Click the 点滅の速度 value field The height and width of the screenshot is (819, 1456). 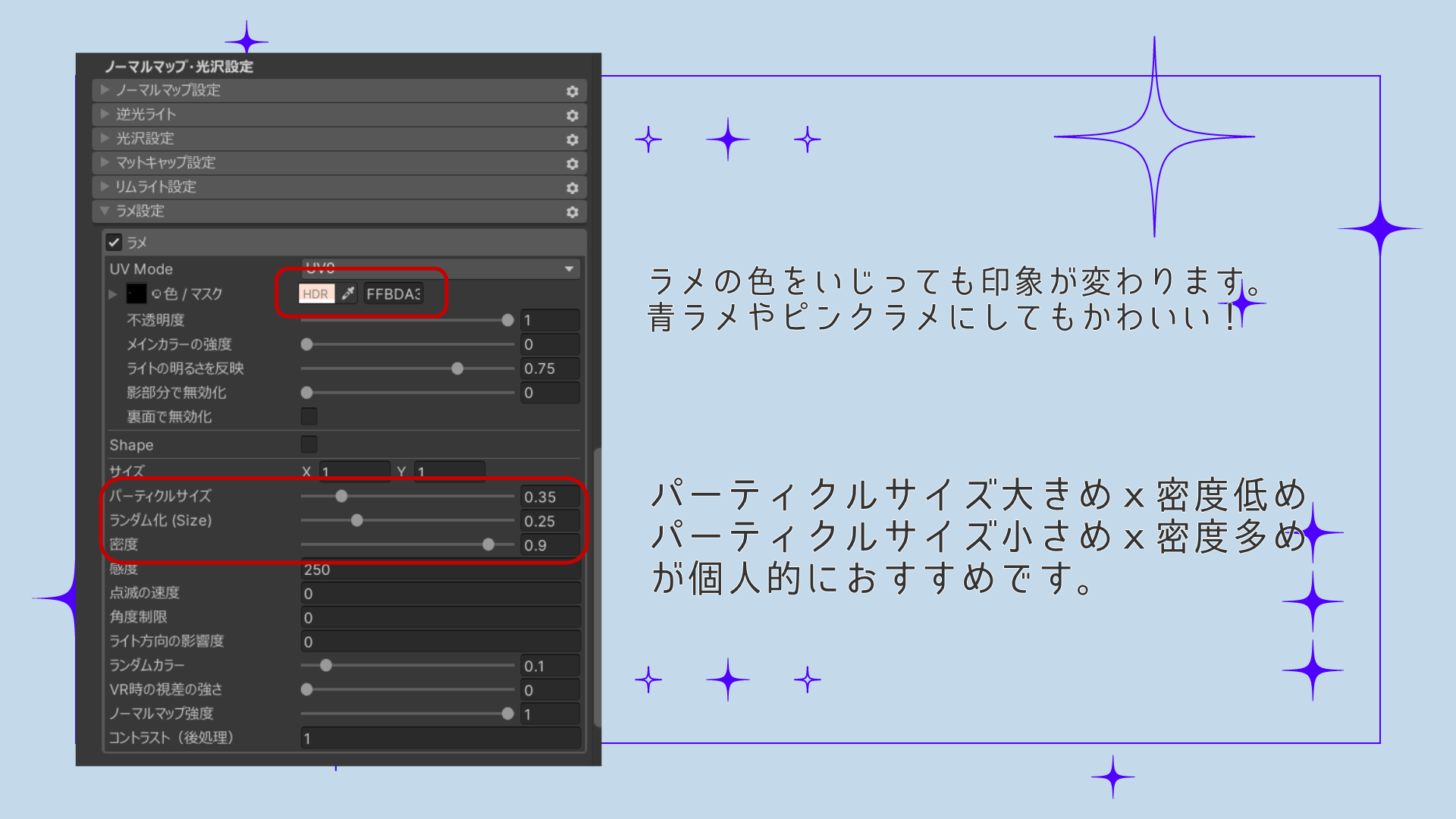(x=441, y=593)
